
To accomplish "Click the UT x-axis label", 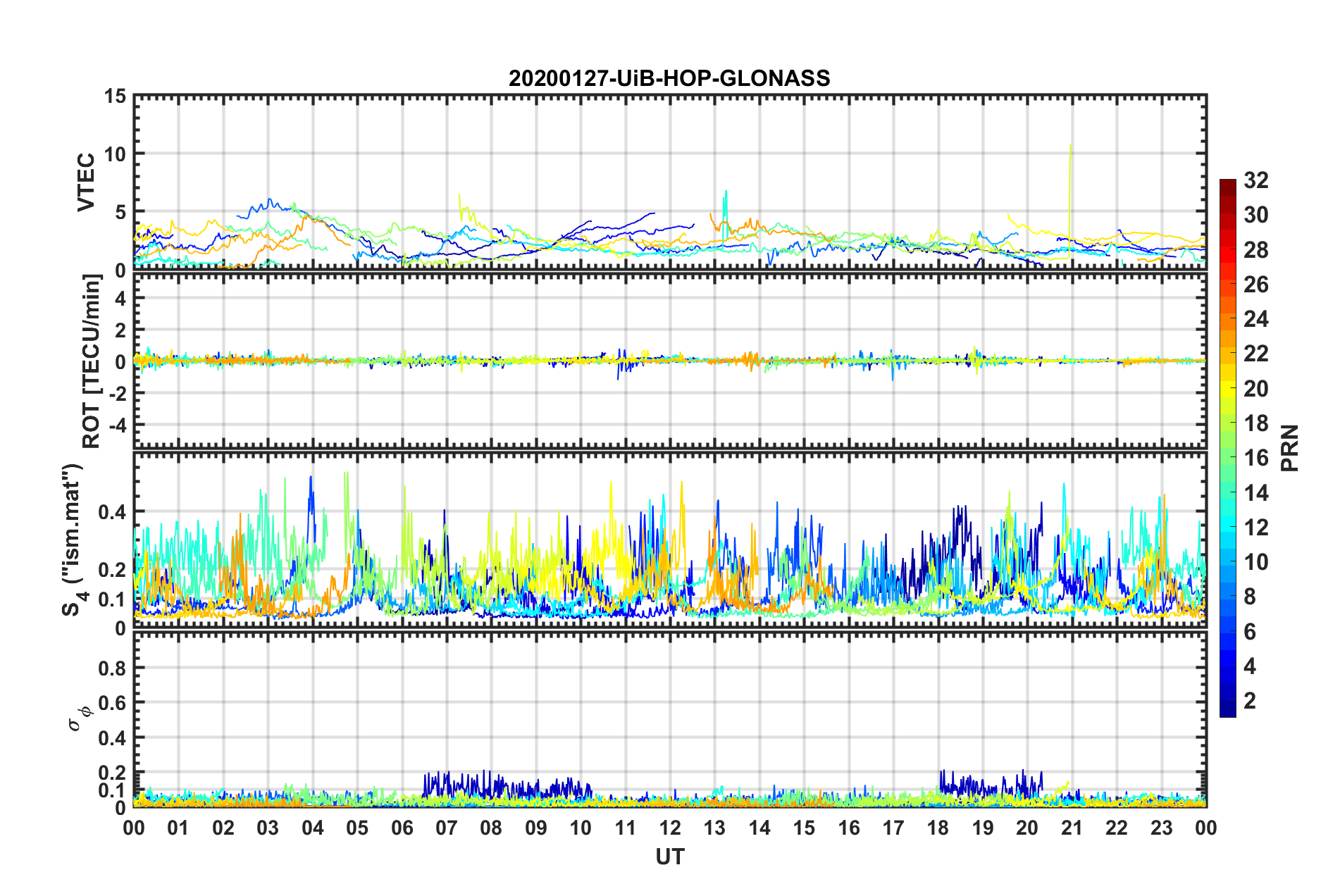I will pos(670,857).
